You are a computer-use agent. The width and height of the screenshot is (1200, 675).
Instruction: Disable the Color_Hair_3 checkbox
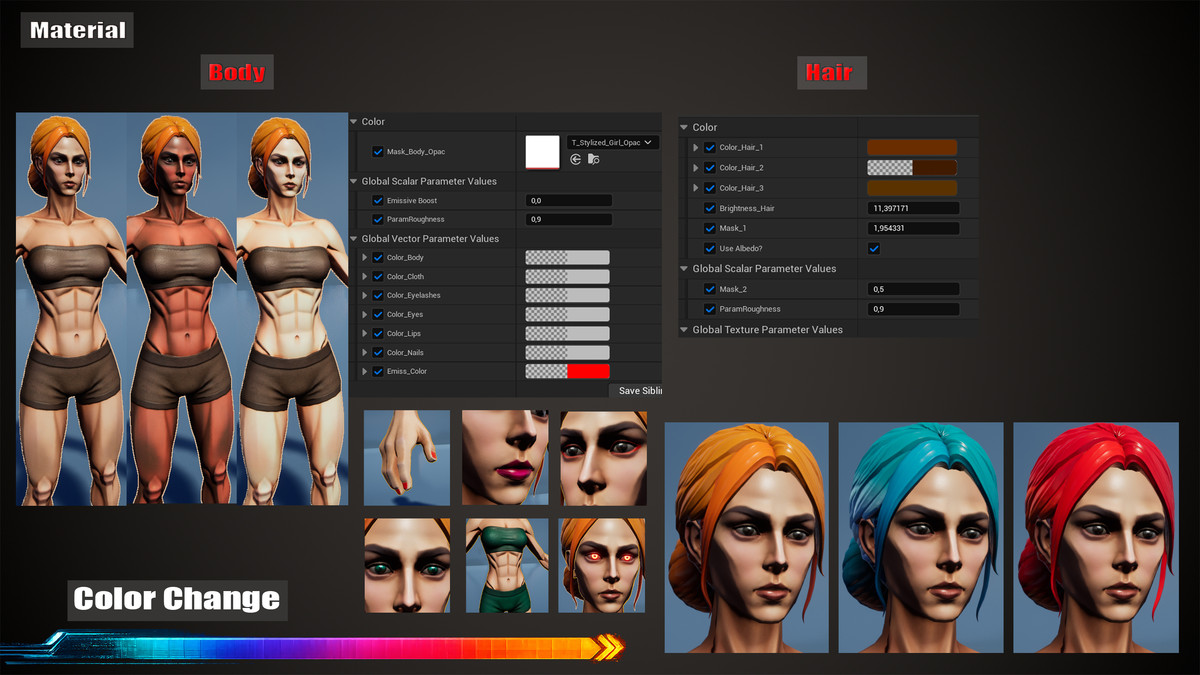(710, 188)
